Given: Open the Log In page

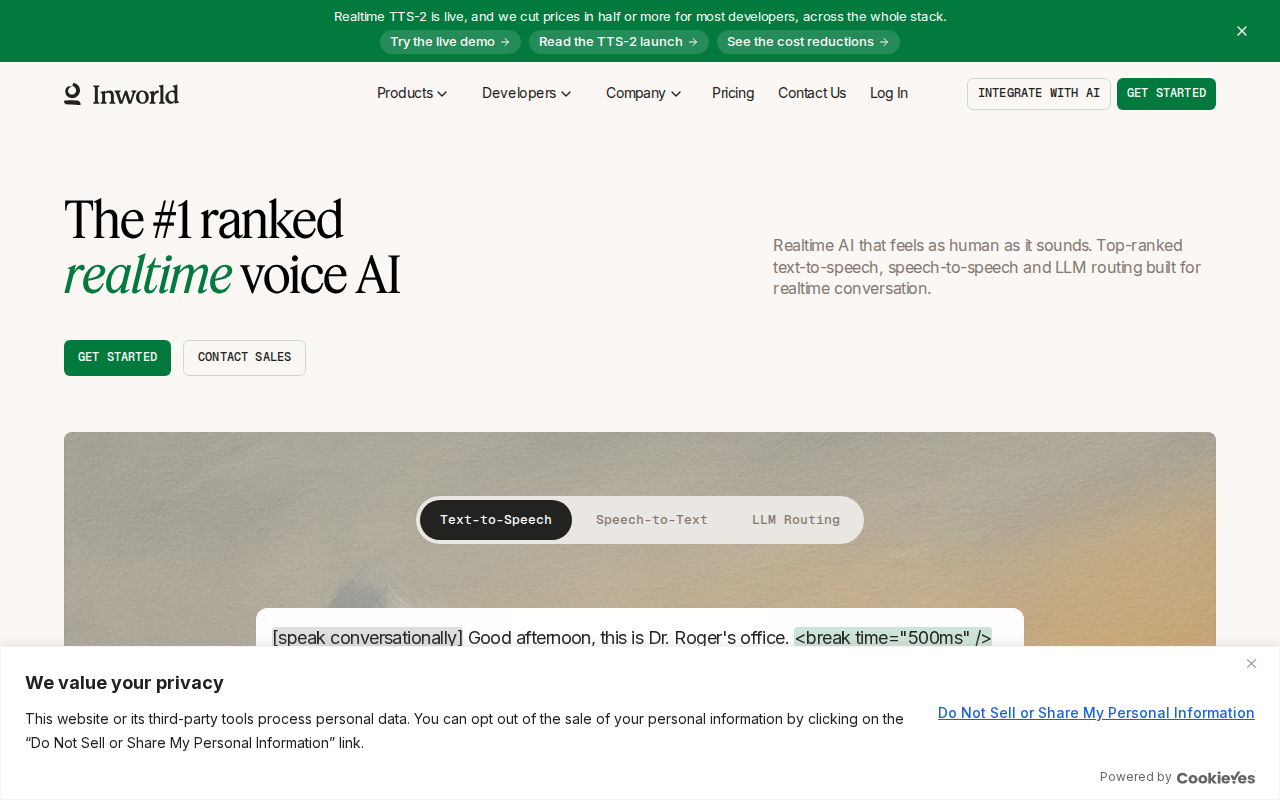Looking at the screenshot, I should click(x=889, y=93).
